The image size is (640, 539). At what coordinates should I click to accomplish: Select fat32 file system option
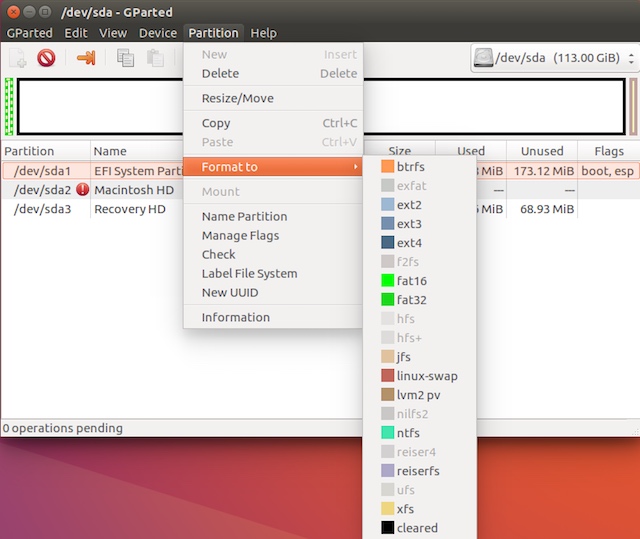pos(419,300)
